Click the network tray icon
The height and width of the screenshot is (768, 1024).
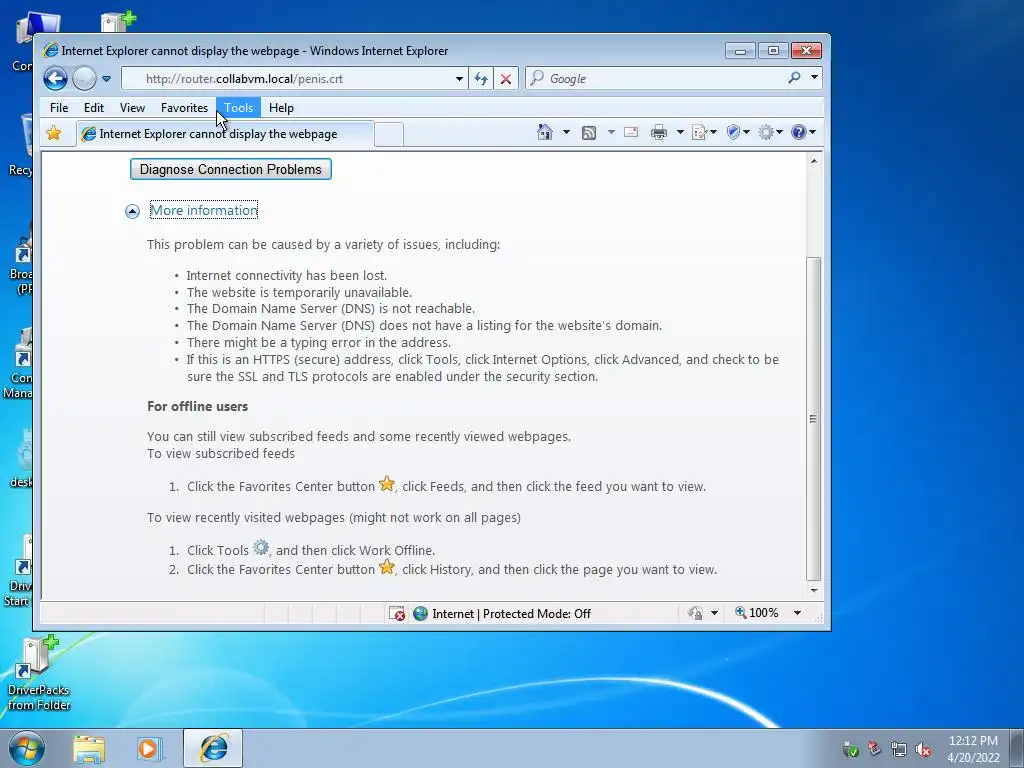[899, 750]
